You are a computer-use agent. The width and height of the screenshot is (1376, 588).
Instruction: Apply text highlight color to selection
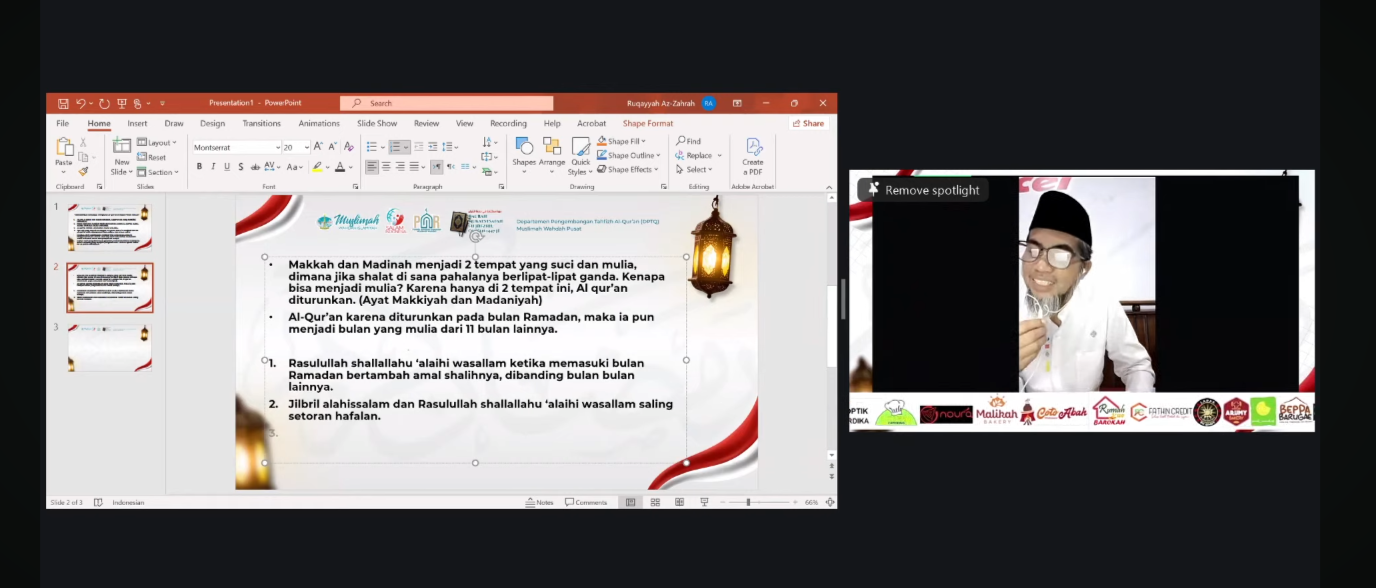318,166
